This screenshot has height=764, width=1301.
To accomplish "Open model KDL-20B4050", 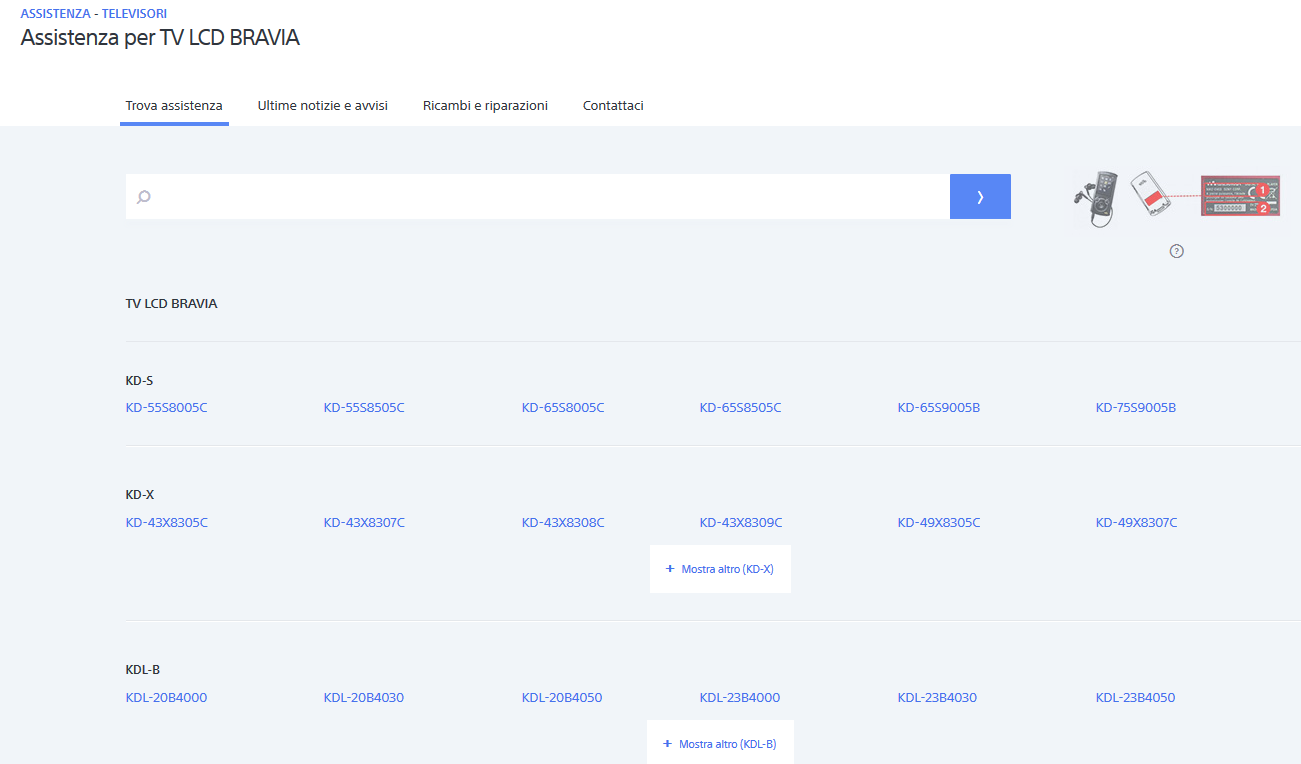I will click(x=562, y=698).
